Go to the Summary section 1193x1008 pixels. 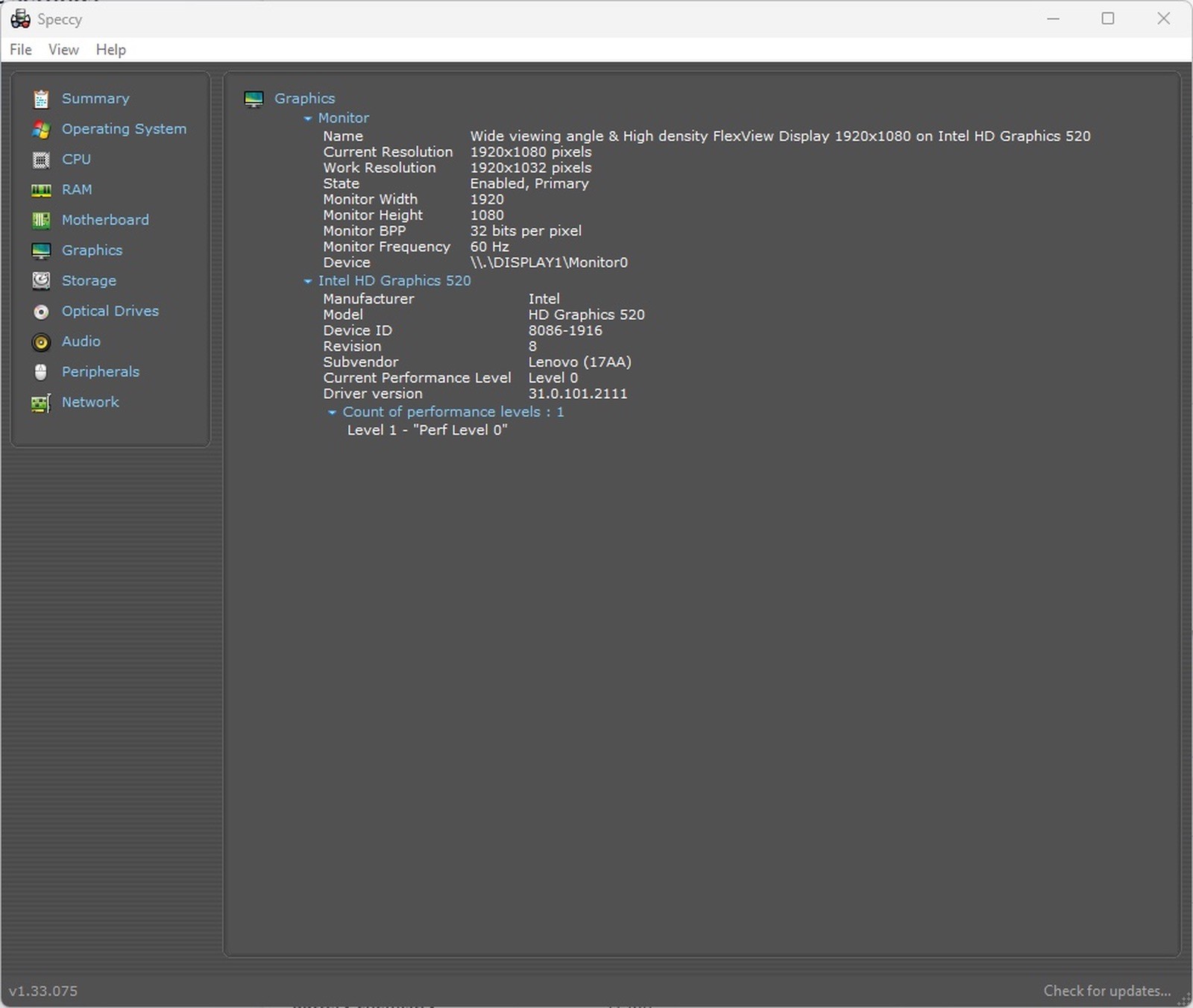click(x=95, y=98)
